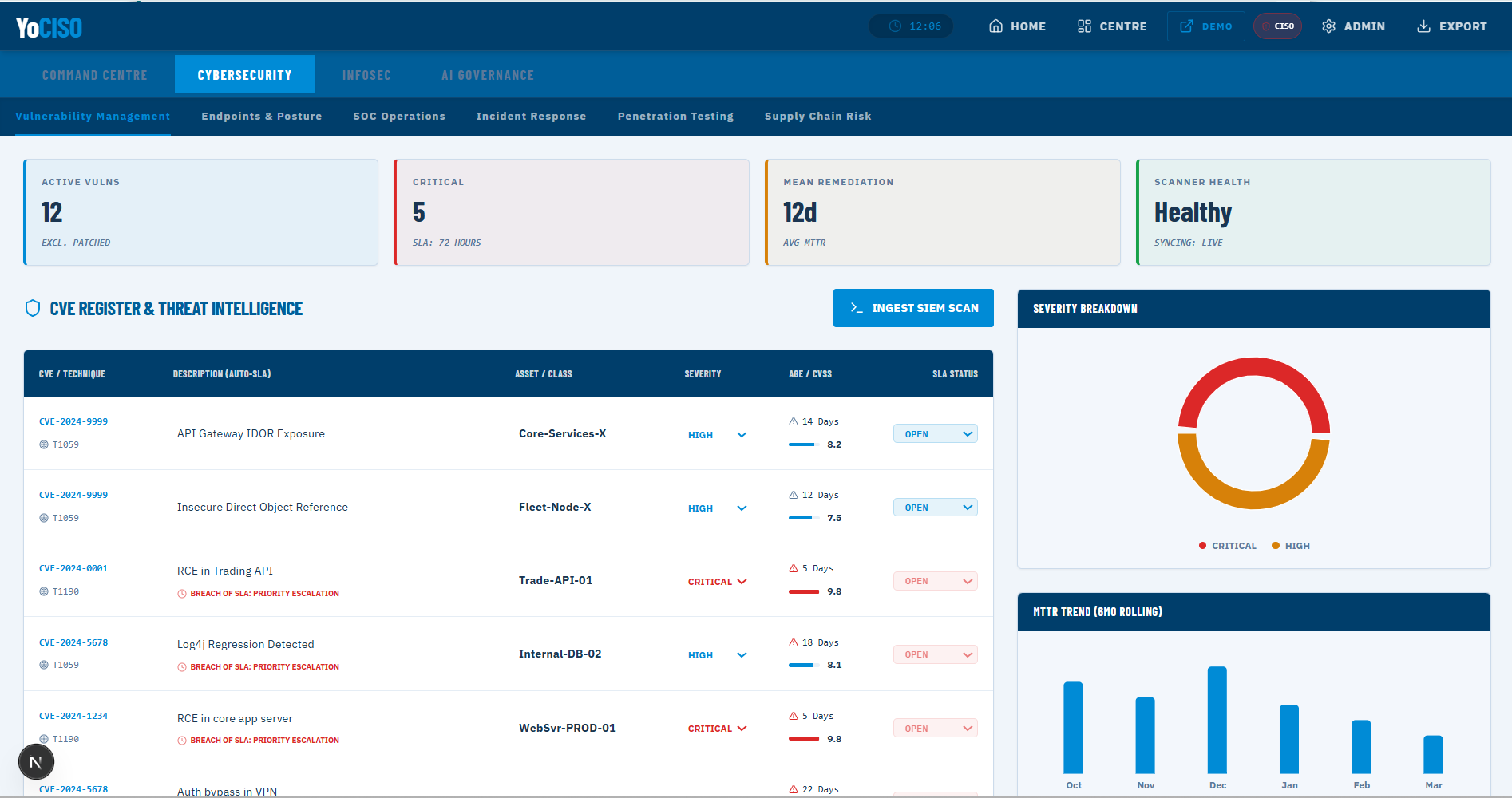Screen dimensions: 1512x798
Task: Click the T1059 technique icon in Internal-DB-02 row
Action: coord(44,665)
